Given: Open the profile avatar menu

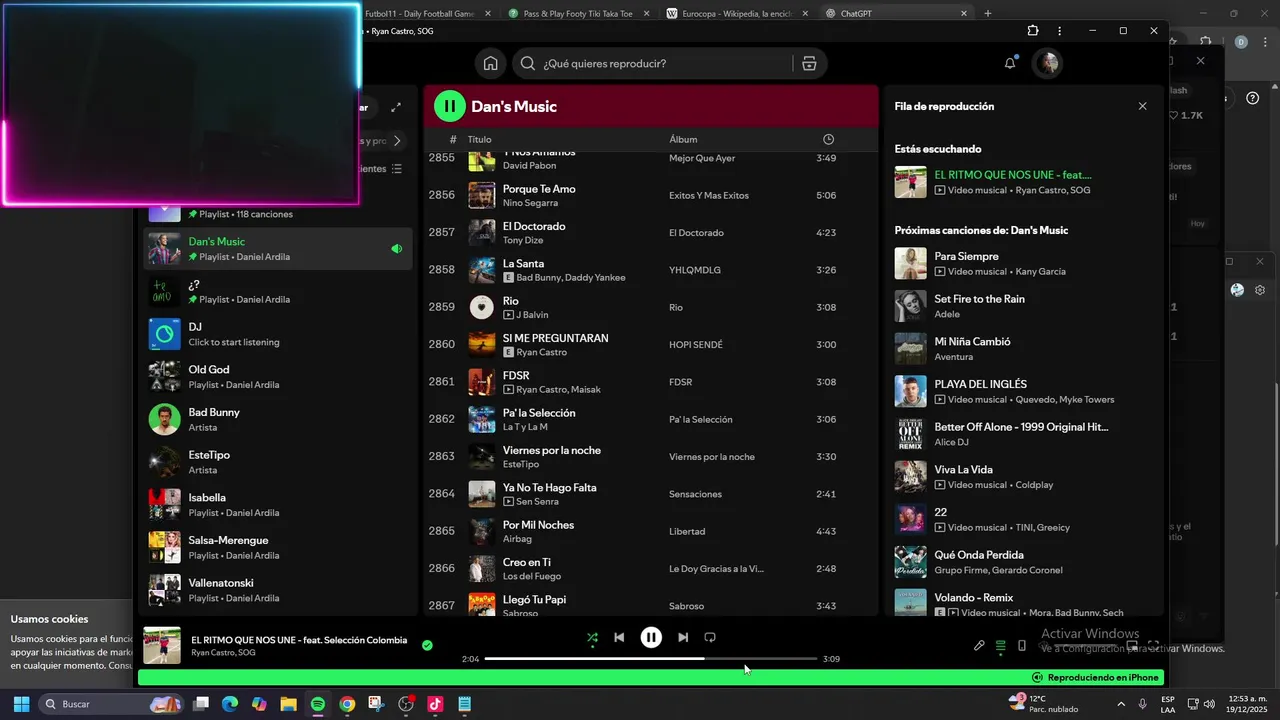Looking at the screenshot, I should click(1047, 63).
